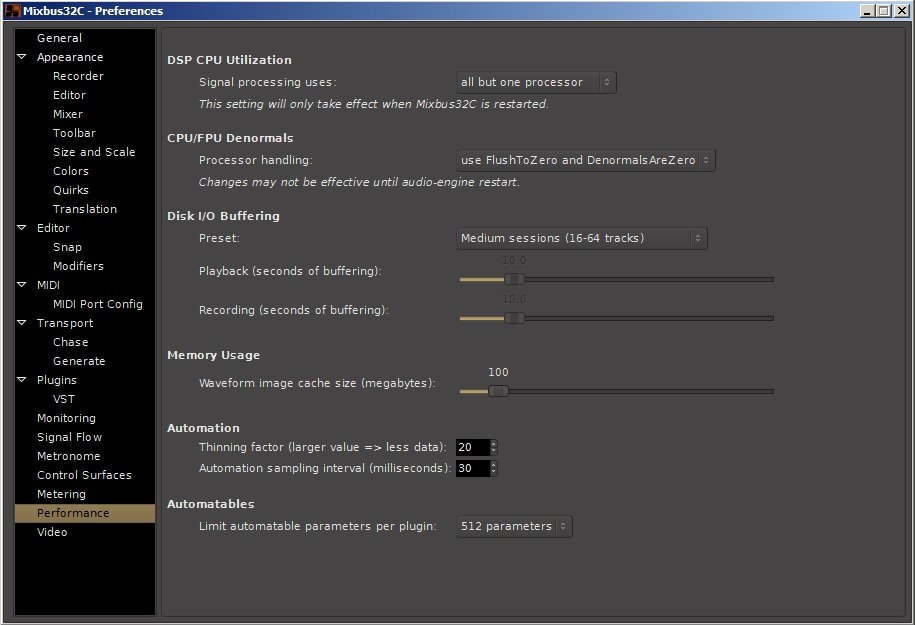Decrease the Thinning factor with down arrow
The height and width of the screenshot is (625, 915).
click(x=494, y=451)
